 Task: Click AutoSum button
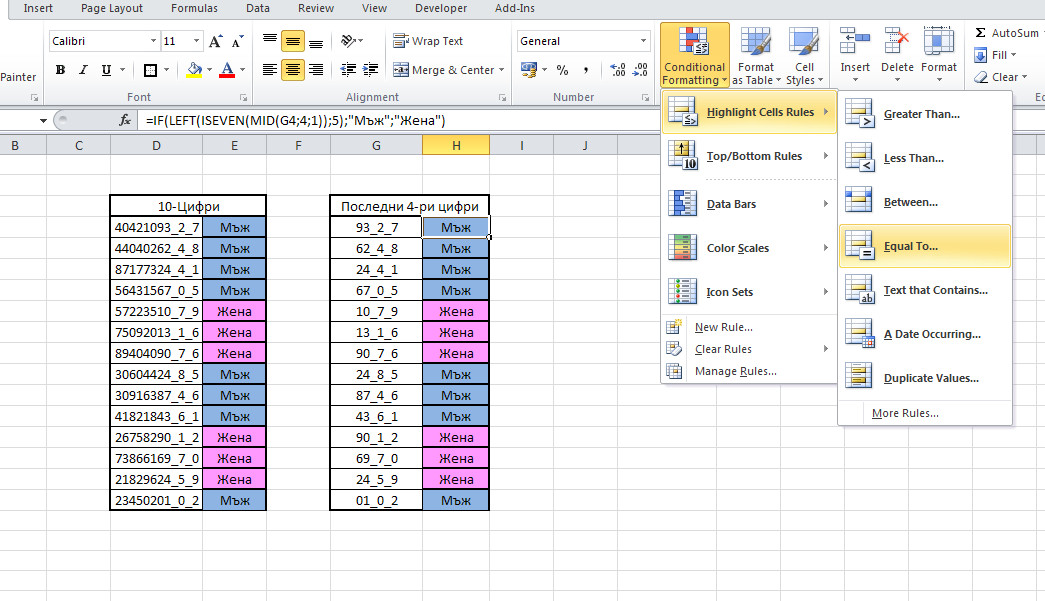1006,33
